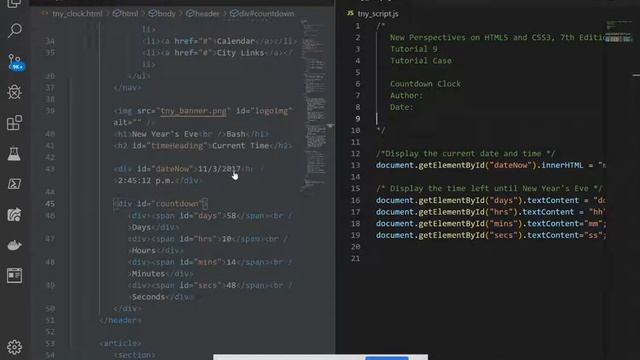Viewport: 640px width, 360px height.
Task: Click tny_clock.html in the breadcrumb
Action: pos(77,13)
